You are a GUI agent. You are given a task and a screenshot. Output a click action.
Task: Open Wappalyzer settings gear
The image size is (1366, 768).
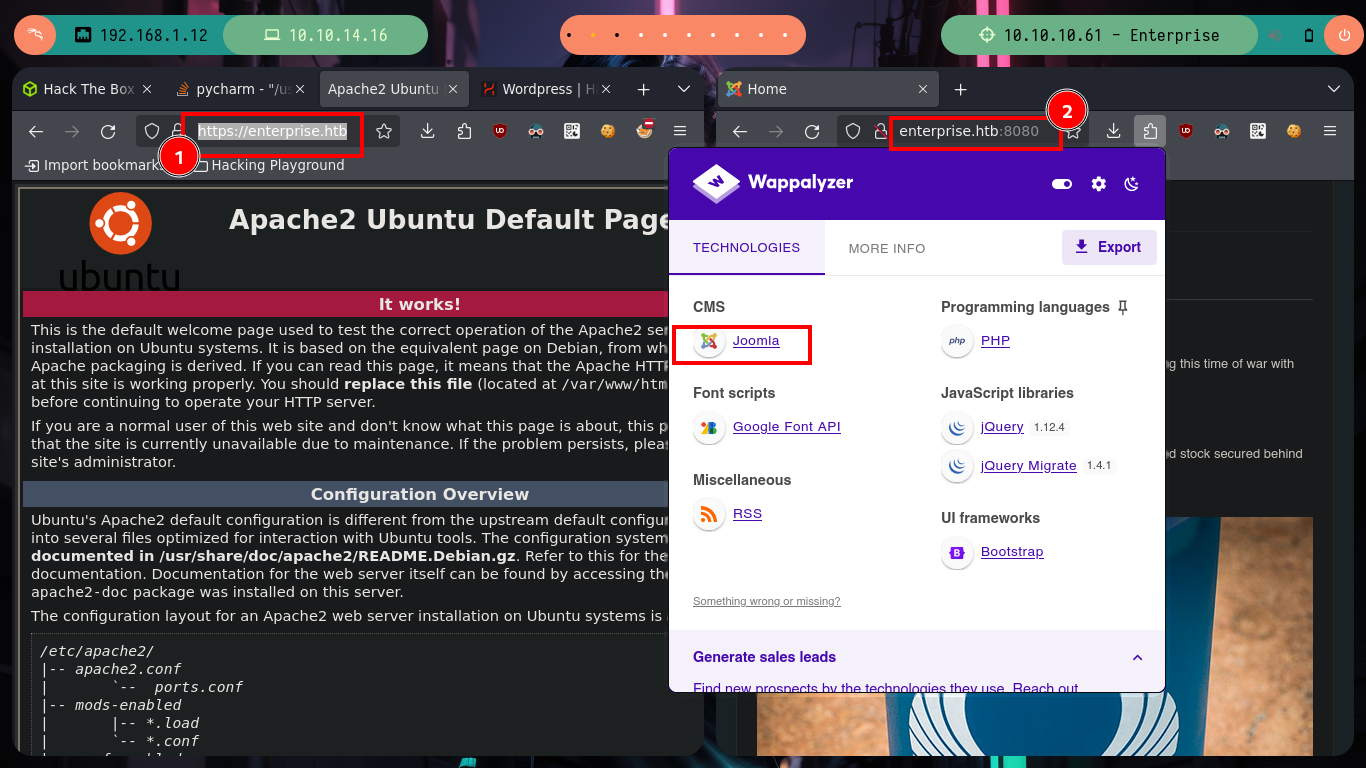tap(1099, 184)
